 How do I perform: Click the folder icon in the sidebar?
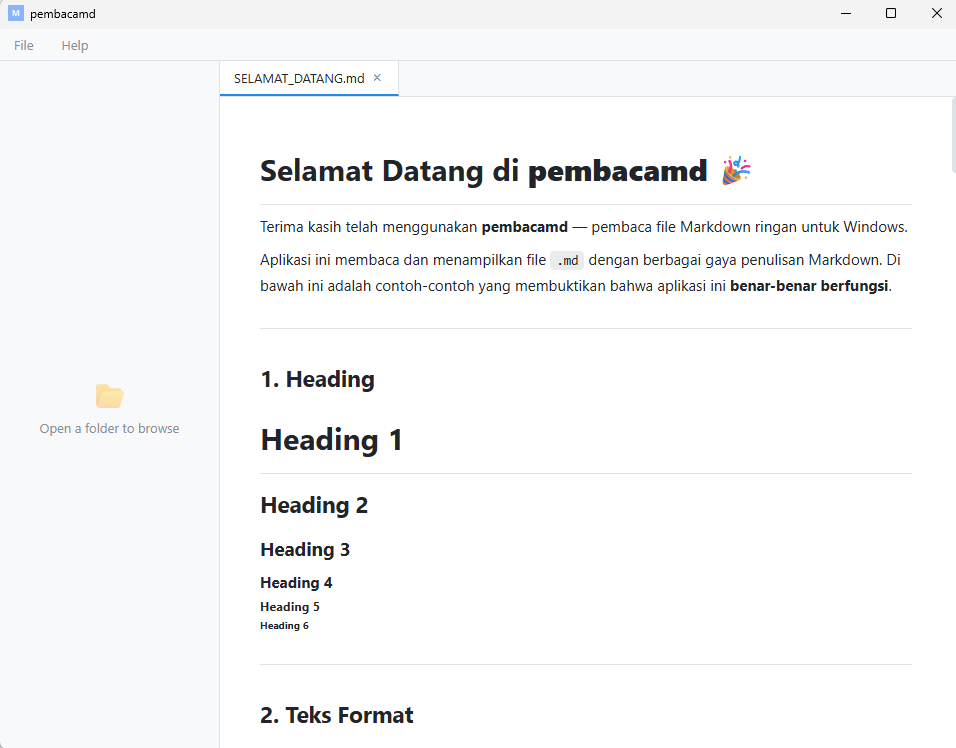[x=110, y=396]
